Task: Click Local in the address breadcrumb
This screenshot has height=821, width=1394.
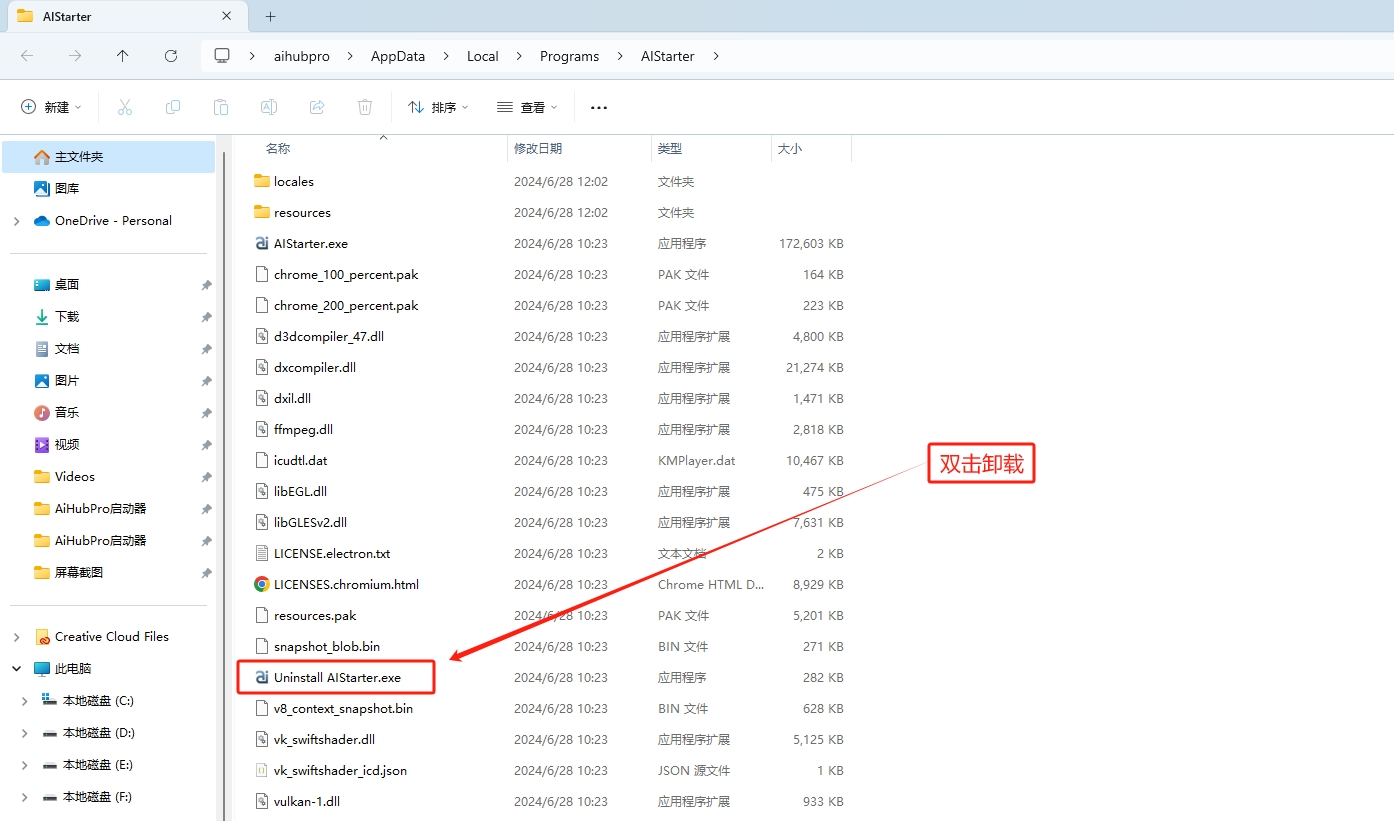Action: (482, 56)
